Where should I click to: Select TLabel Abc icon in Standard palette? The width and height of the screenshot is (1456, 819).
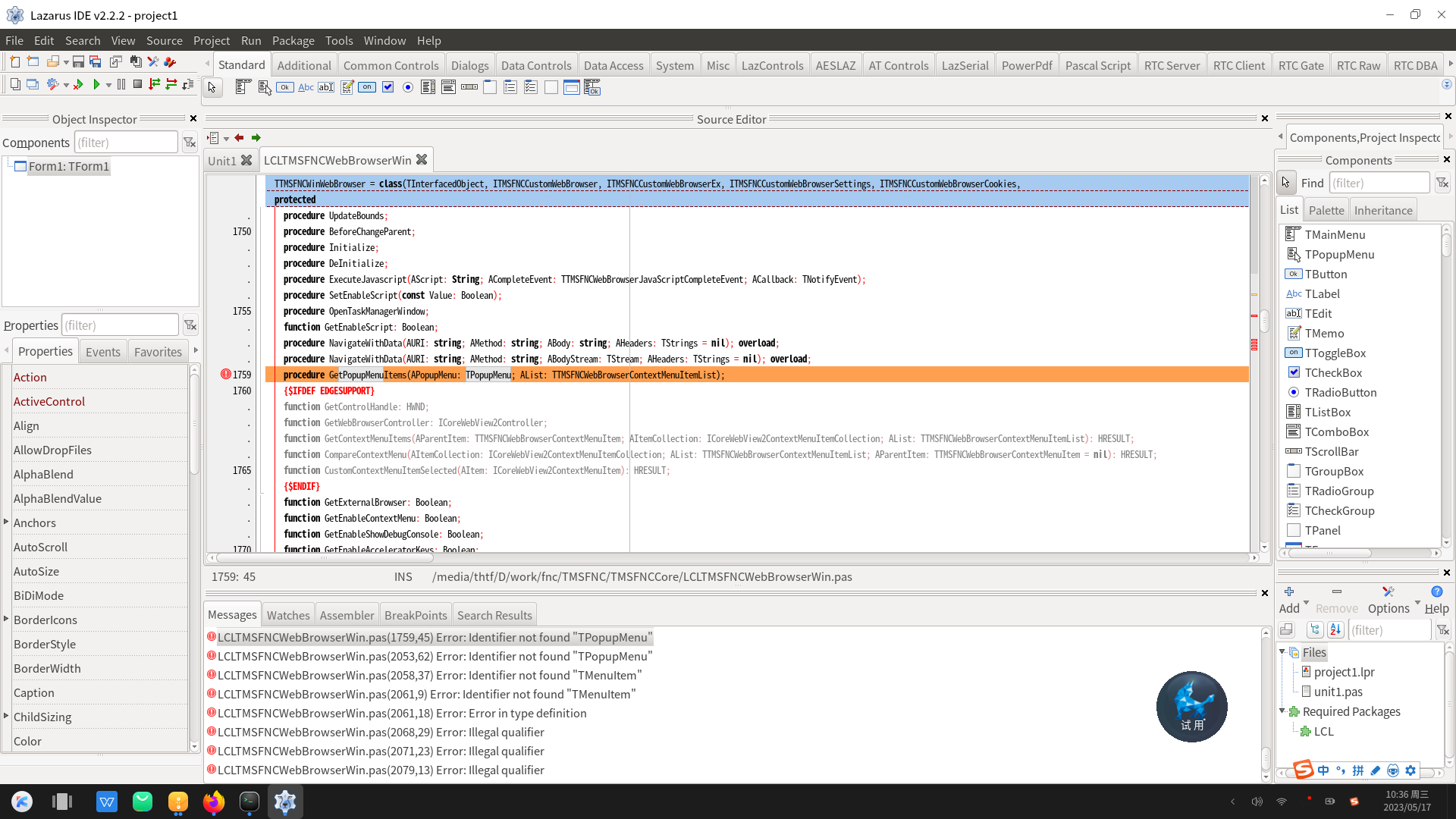tap(306, 87)
